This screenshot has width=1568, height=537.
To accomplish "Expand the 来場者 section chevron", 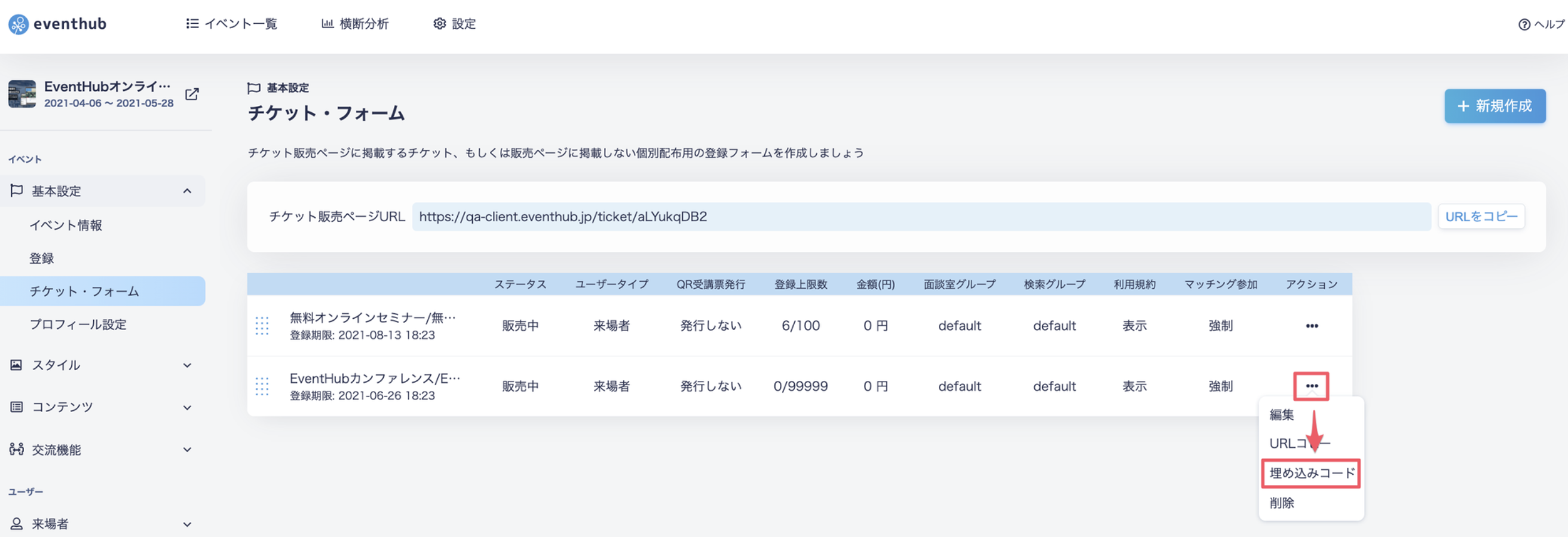I will (187, 524).
